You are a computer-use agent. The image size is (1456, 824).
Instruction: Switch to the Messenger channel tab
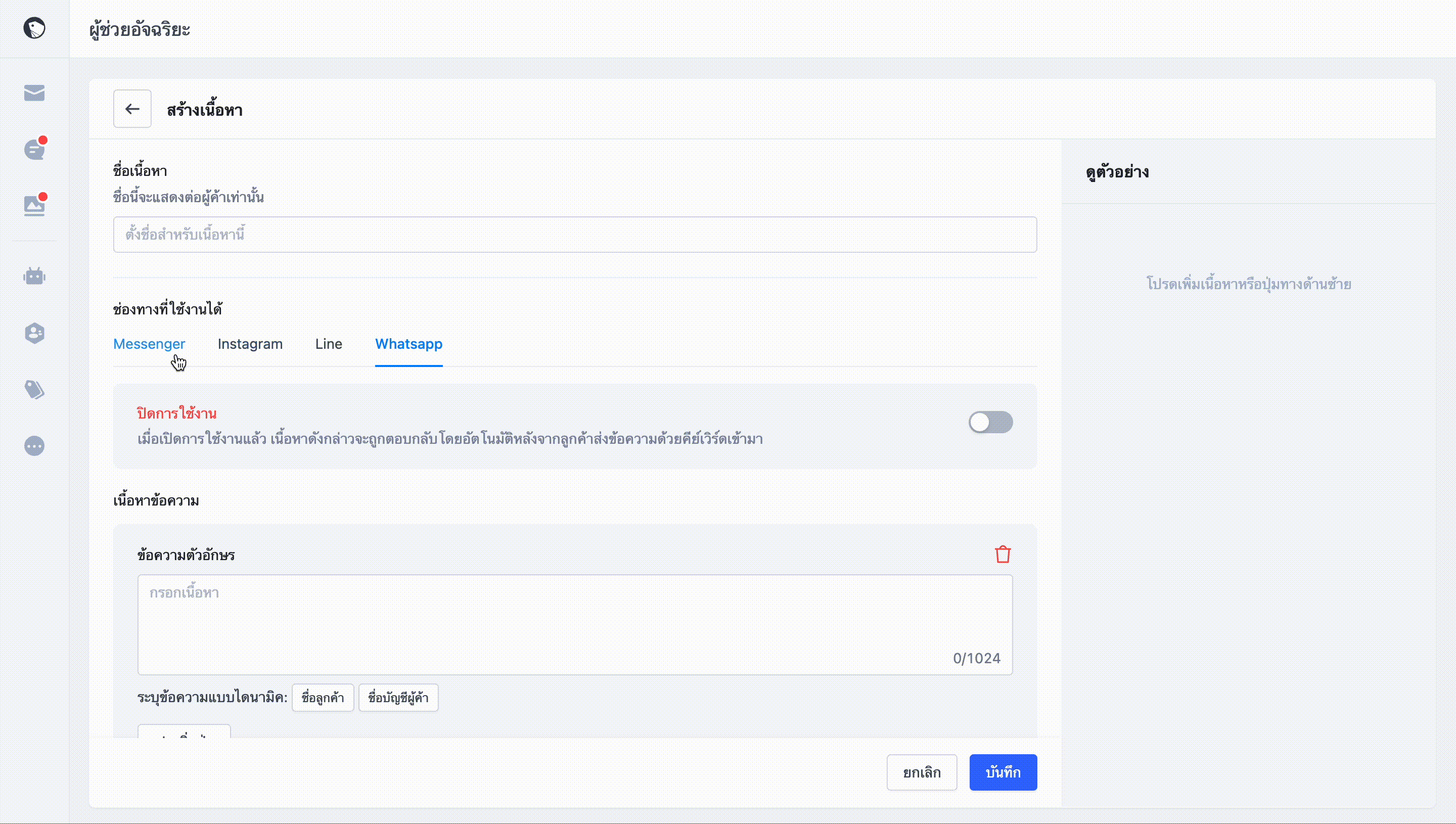point(149,344)
